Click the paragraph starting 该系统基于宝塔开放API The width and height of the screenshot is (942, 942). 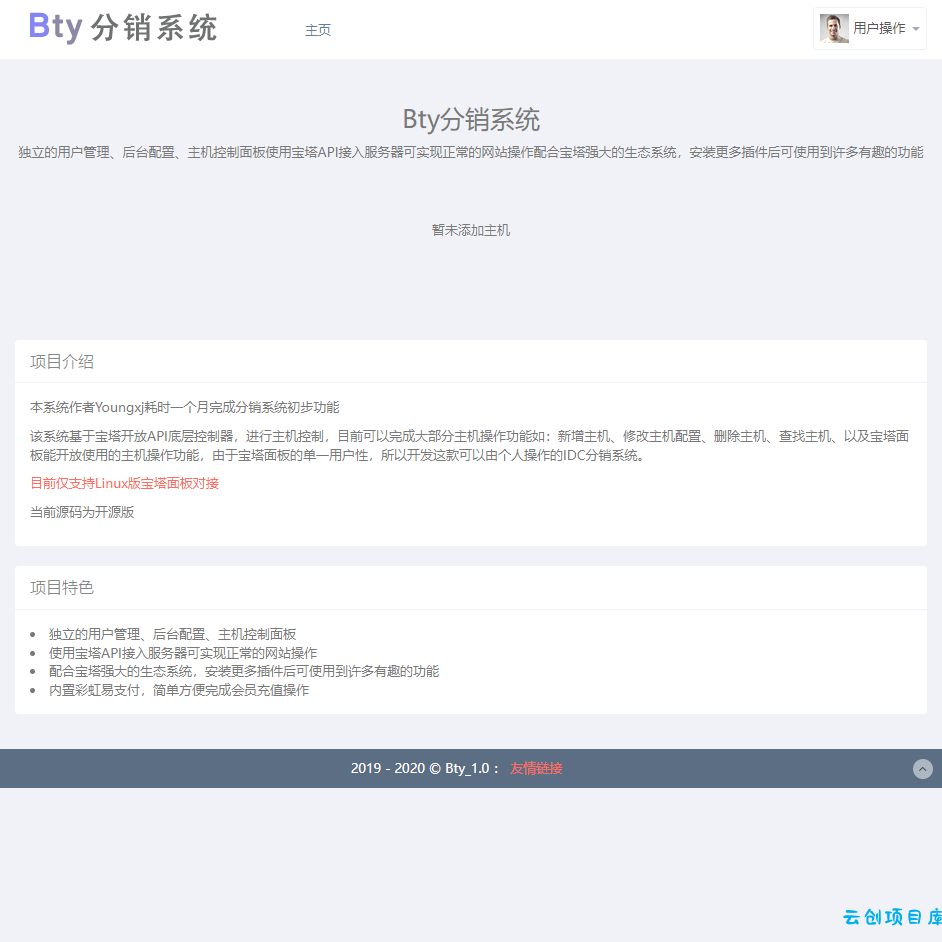pos(469,446)
